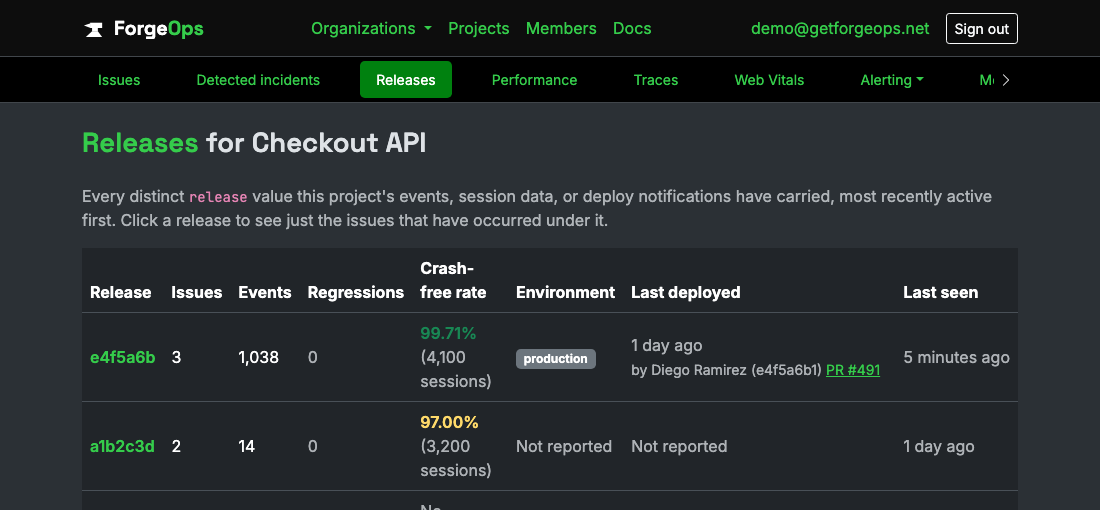Click 'Not reported' in Environment column for a1b2c3d
This screenshot has width=1100, height=510.
click(x=563, y=447)
